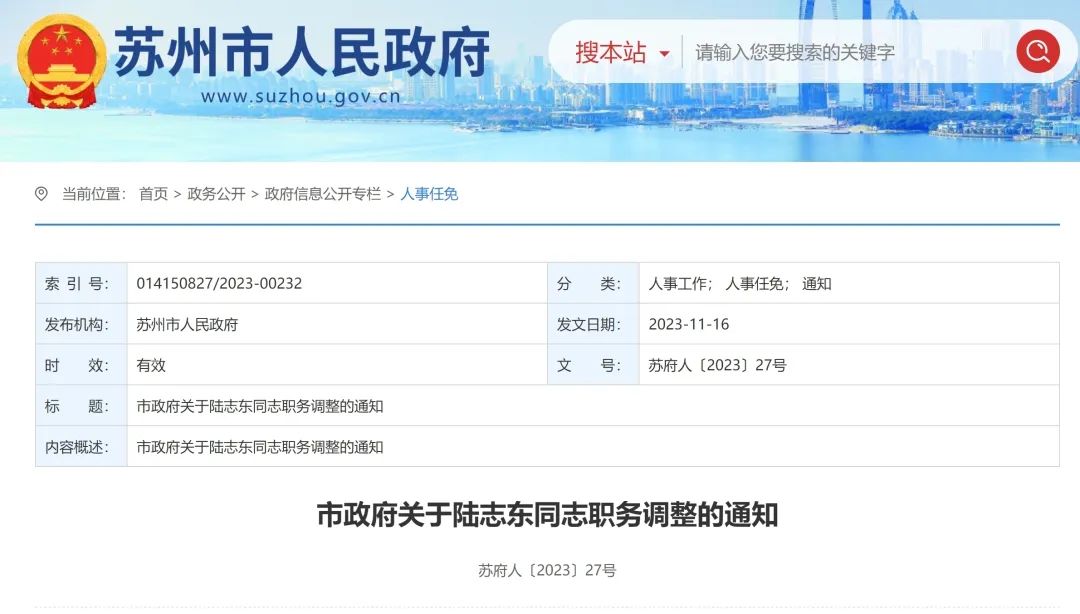Click the national emblem logo
The image size is (1080, 614).
(x=62, y=61)
